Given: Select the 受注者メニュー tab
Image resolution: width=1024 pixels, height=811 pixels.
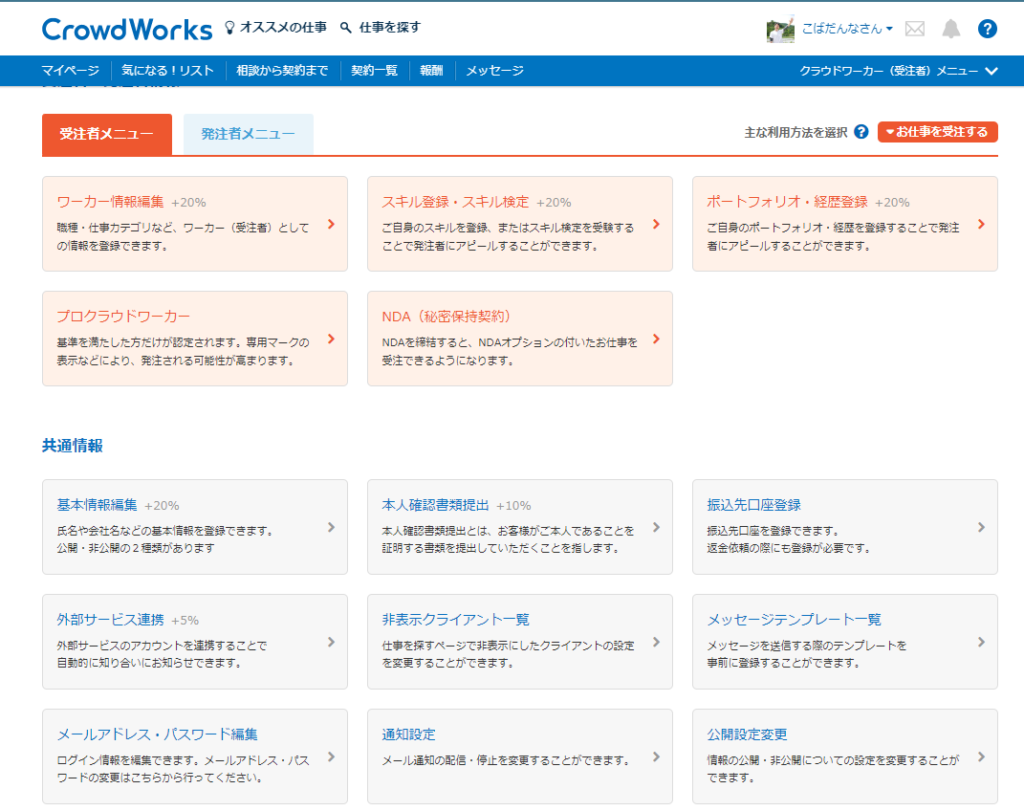Looking at the screenshot, I should pyautogui.click(x=107, y=131).
